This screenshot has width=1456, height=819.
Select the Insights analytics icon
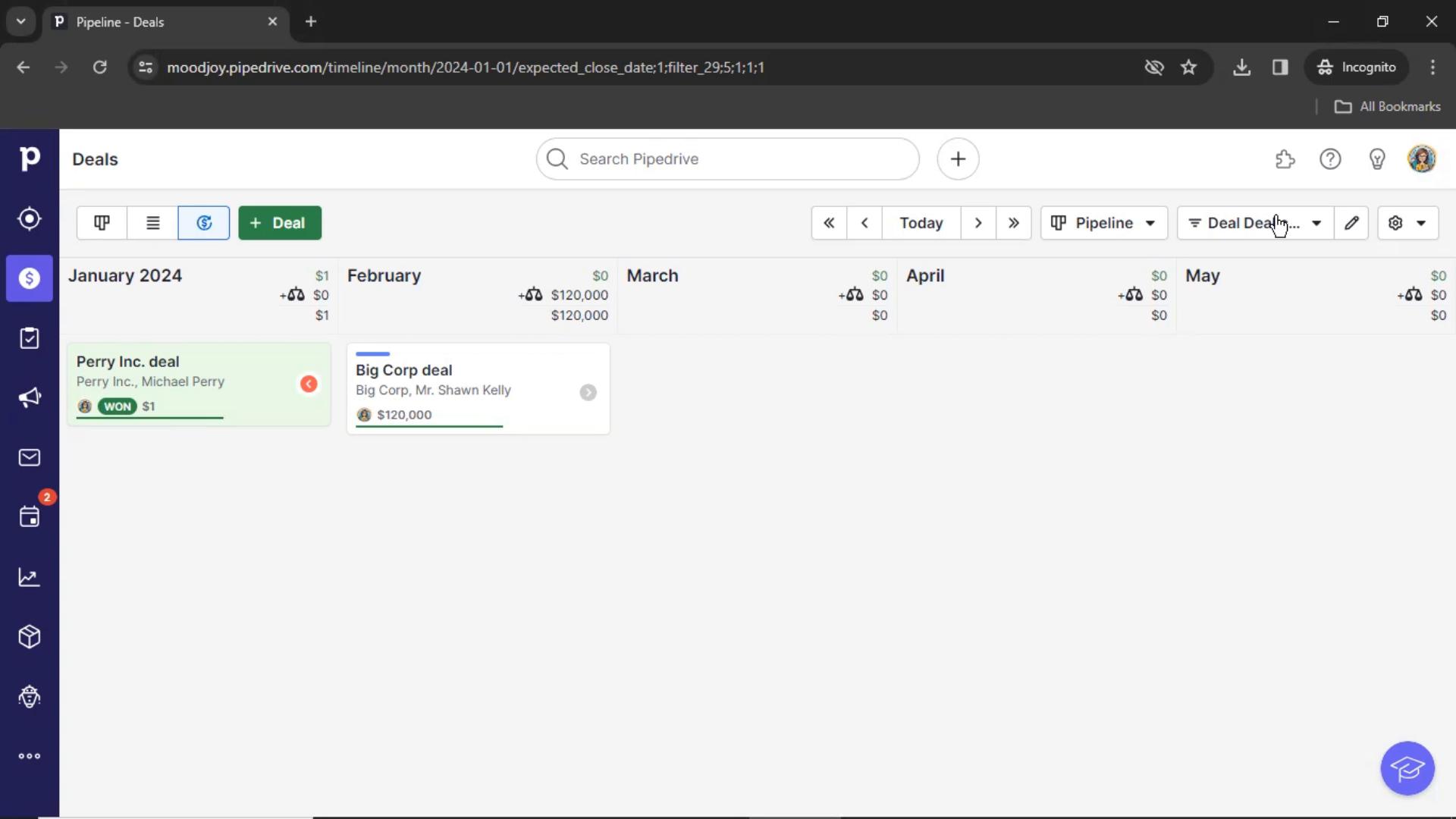(29, 577)
